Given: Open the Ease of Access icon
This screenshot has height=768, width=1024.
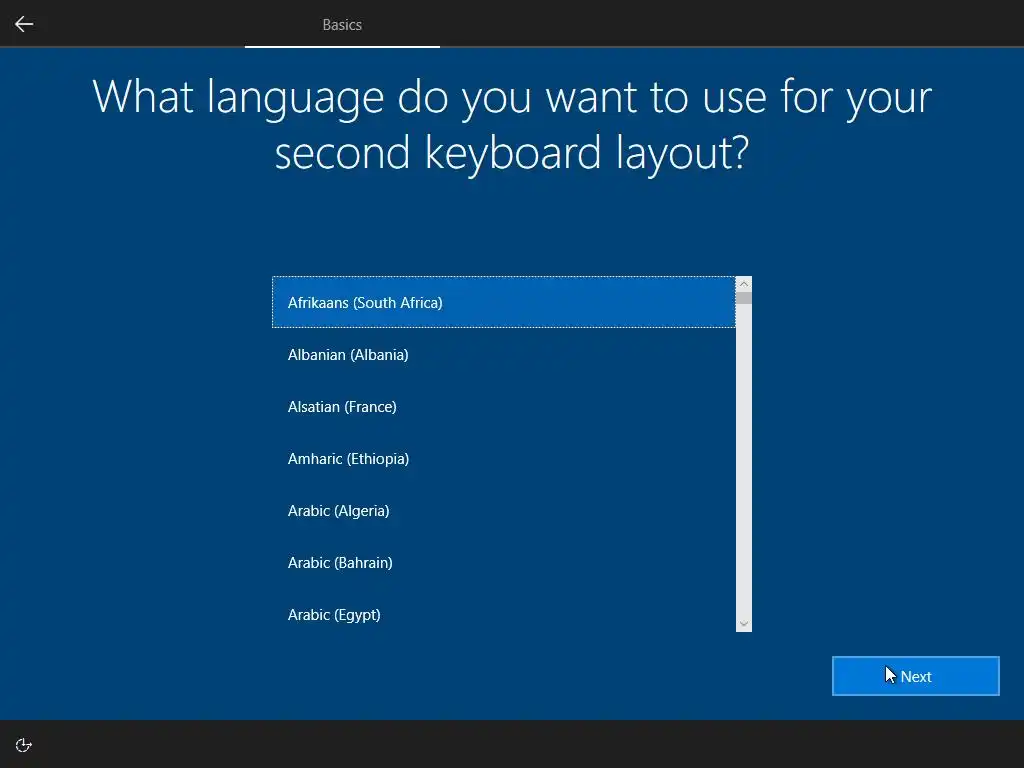Looking at the screenshot, I should [24, 745].
